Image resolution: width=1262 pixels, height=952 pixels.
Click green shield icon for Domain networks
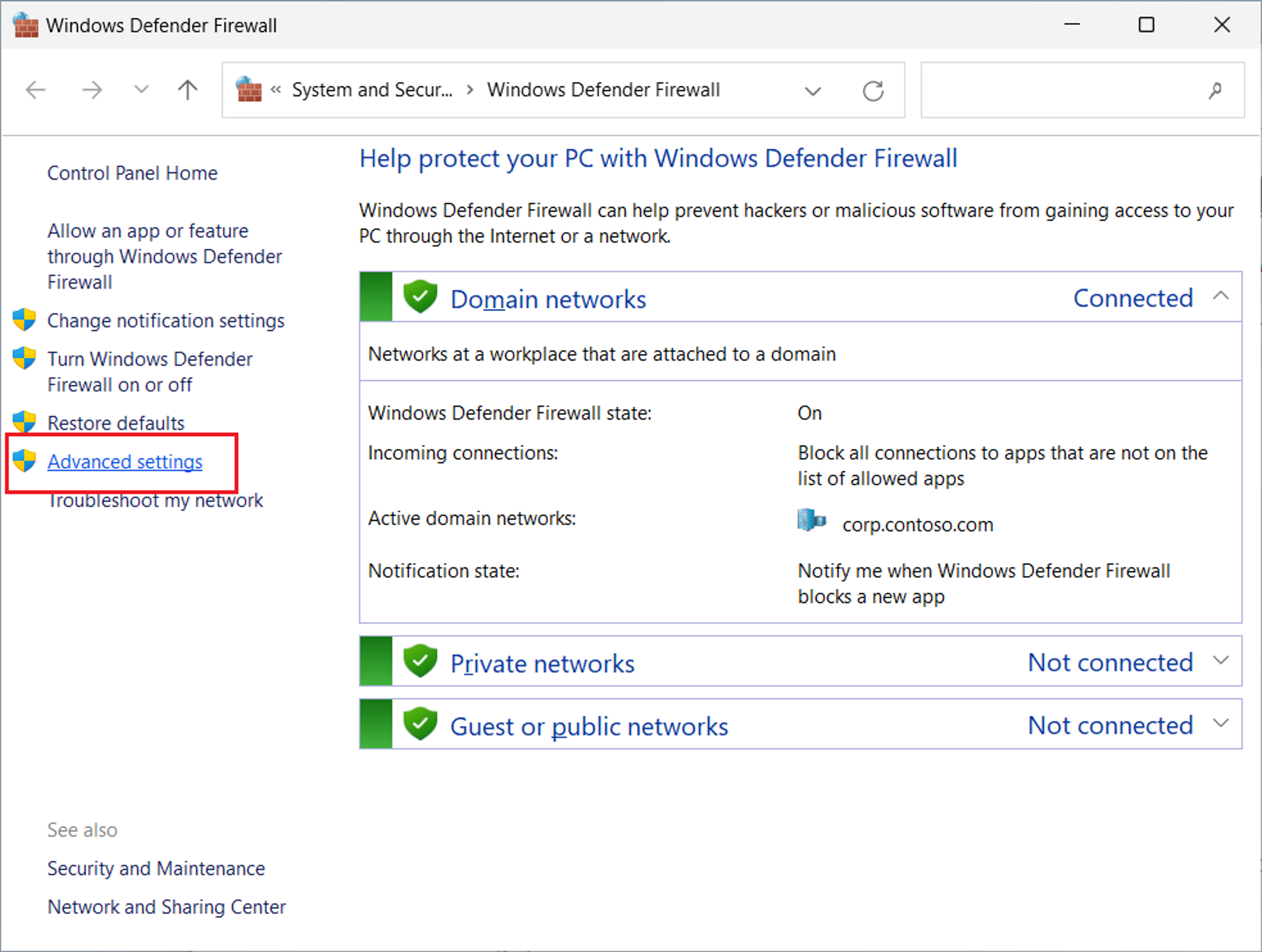[420, 296]
